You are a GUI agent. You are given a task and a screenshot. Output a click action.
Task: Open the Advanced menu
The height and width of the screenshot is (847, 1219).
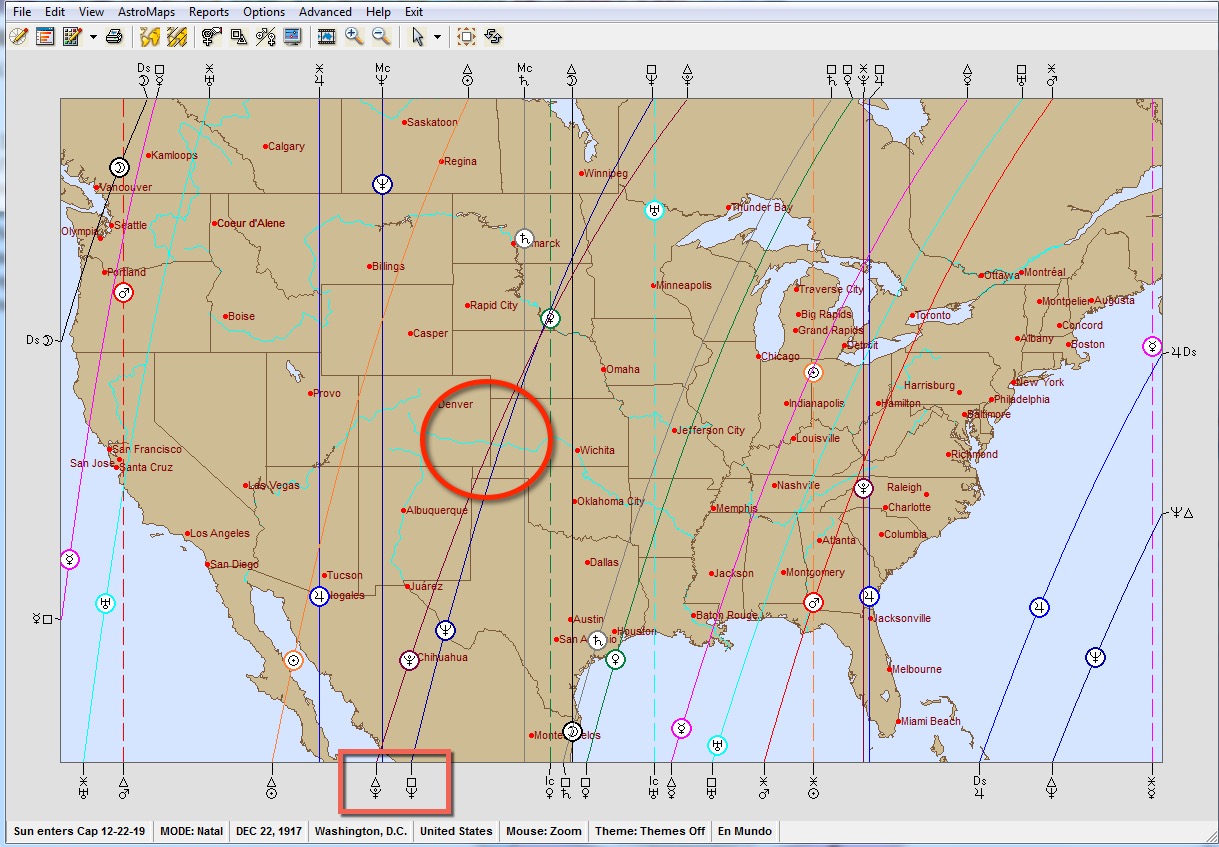(x=325, y=12)
